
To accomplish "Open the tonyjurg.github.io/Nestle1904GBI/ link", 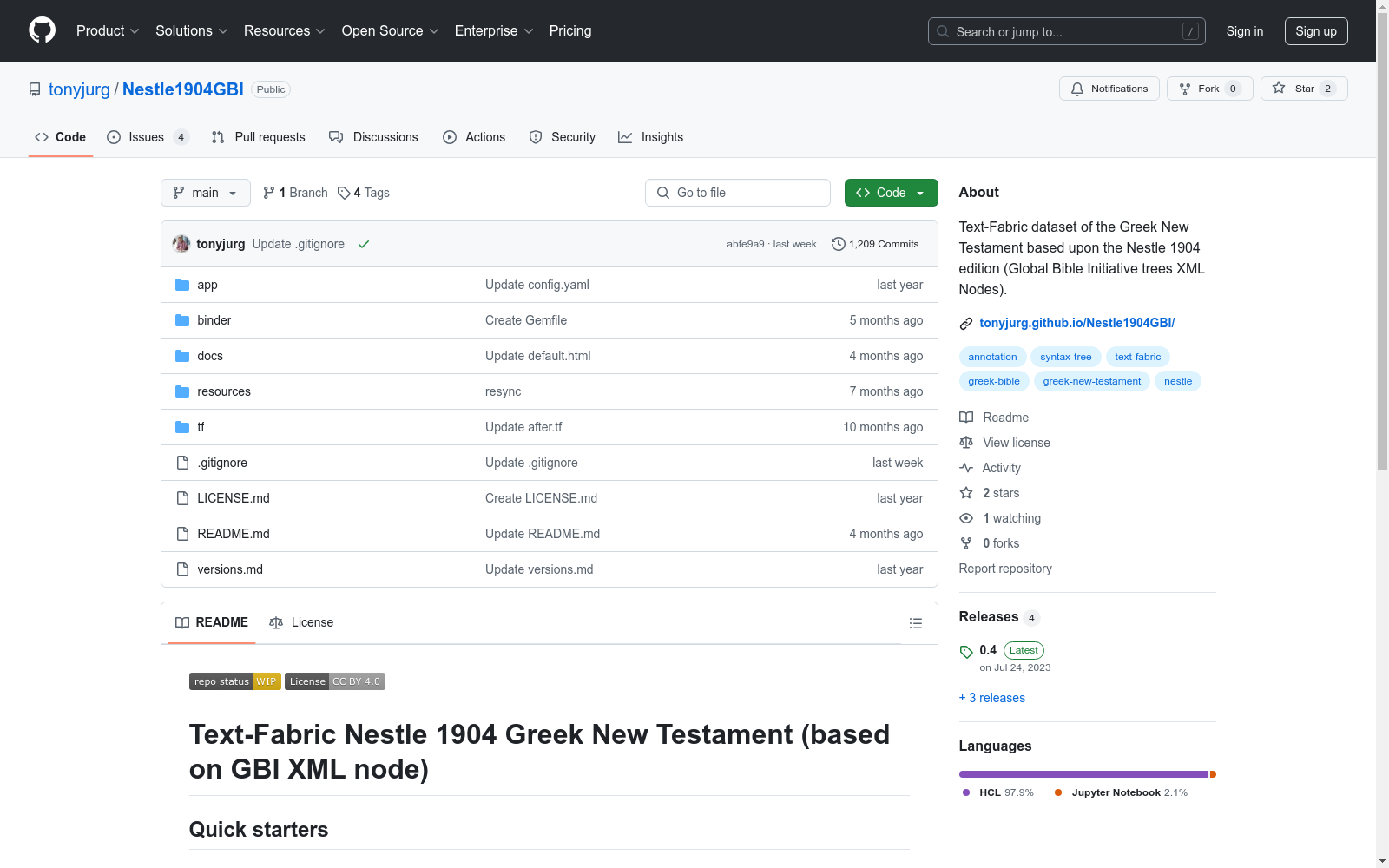I will (1077, 323).
